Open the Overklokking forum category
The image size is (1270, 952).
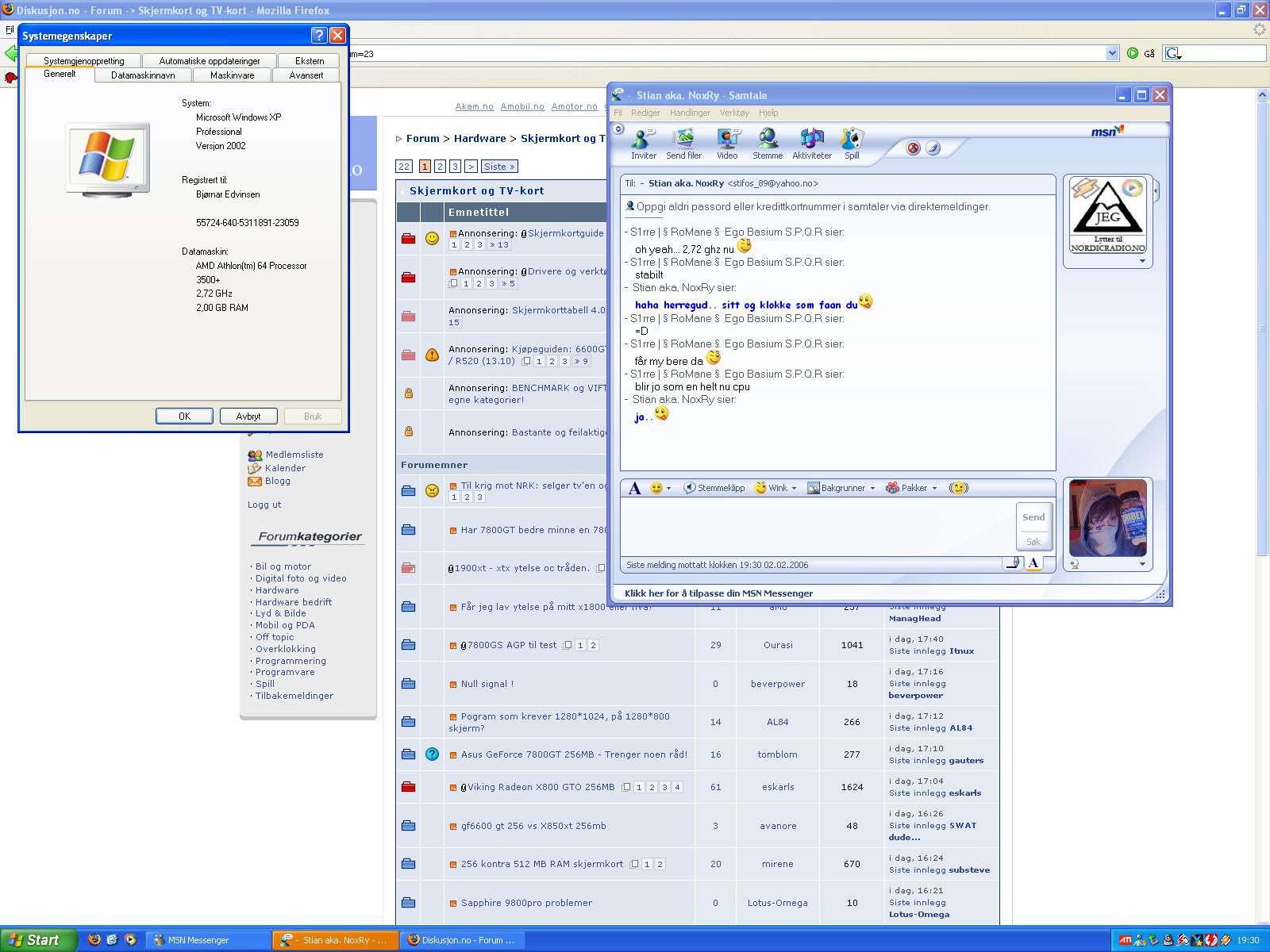point(286,649)
